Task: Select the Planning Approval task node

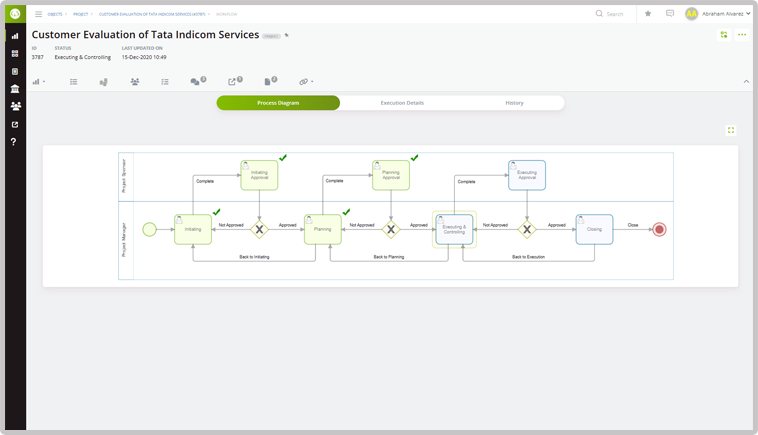Action: click(x=391, y=175)
